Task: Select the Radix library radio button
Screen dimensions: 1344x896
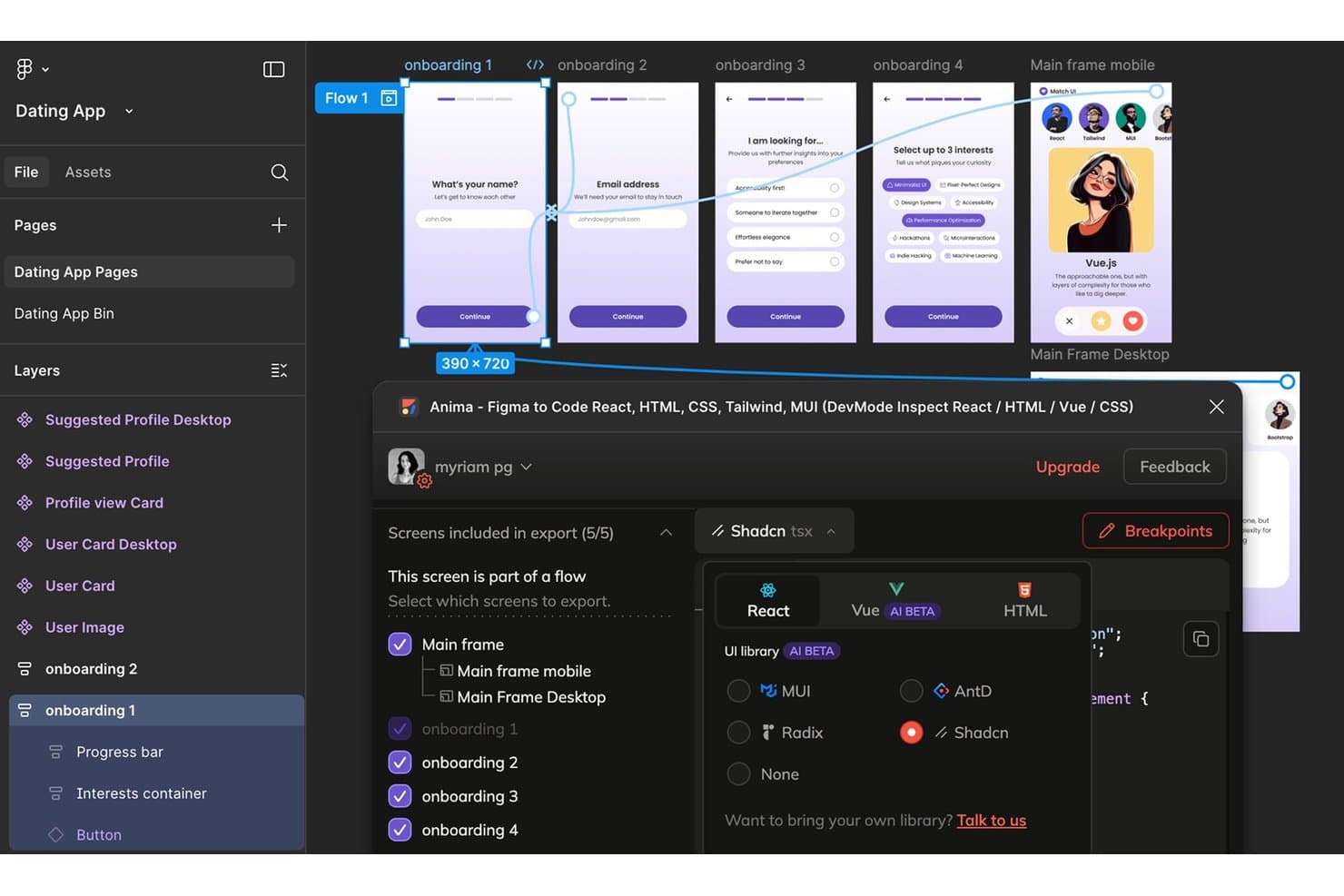Action: [x=738, y=733]
